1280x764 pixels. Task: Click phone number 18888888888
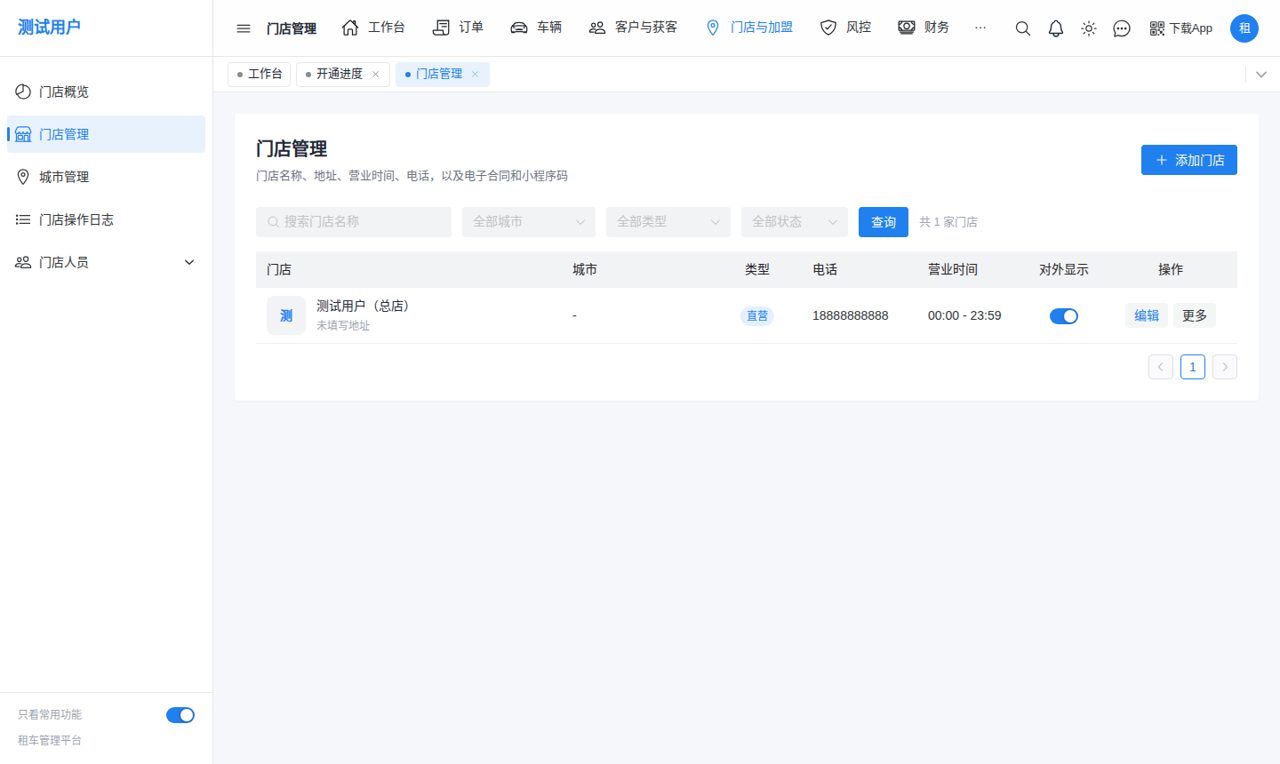pyautogui.click(x=850, y=316)
